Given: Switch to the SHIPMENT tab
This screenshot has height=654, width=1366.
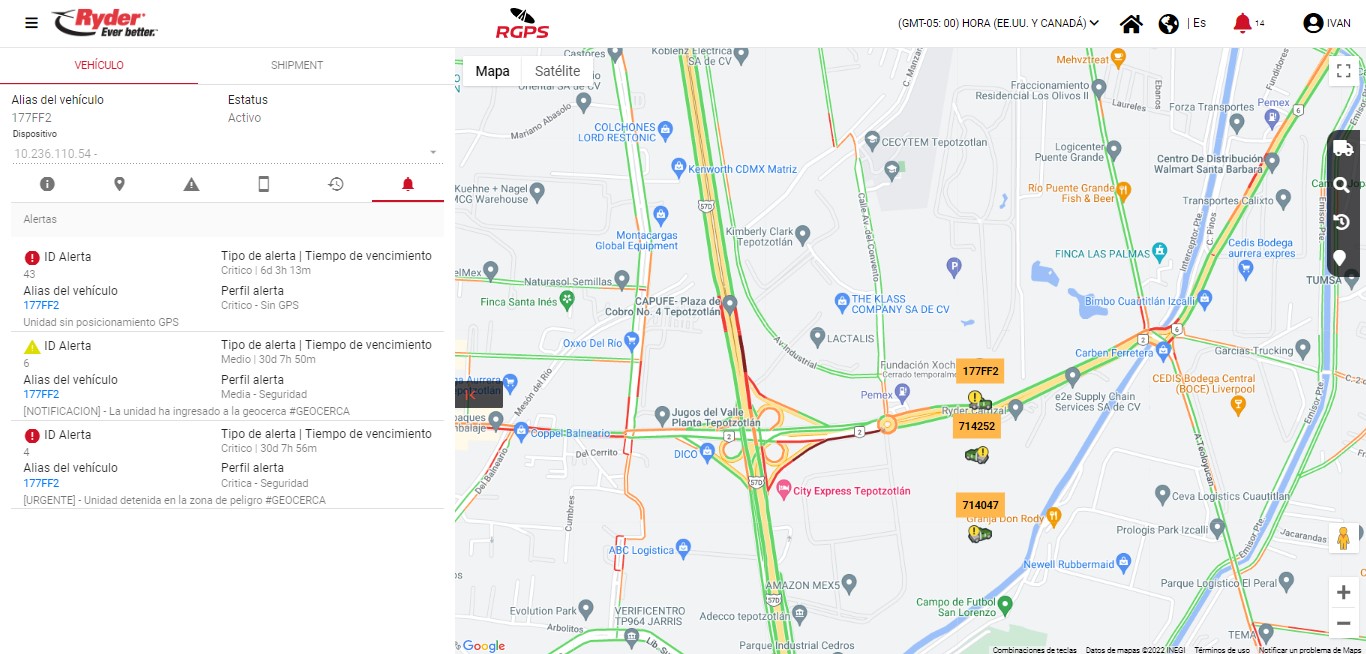Looking at the screenshot, I should coord(297,65).
